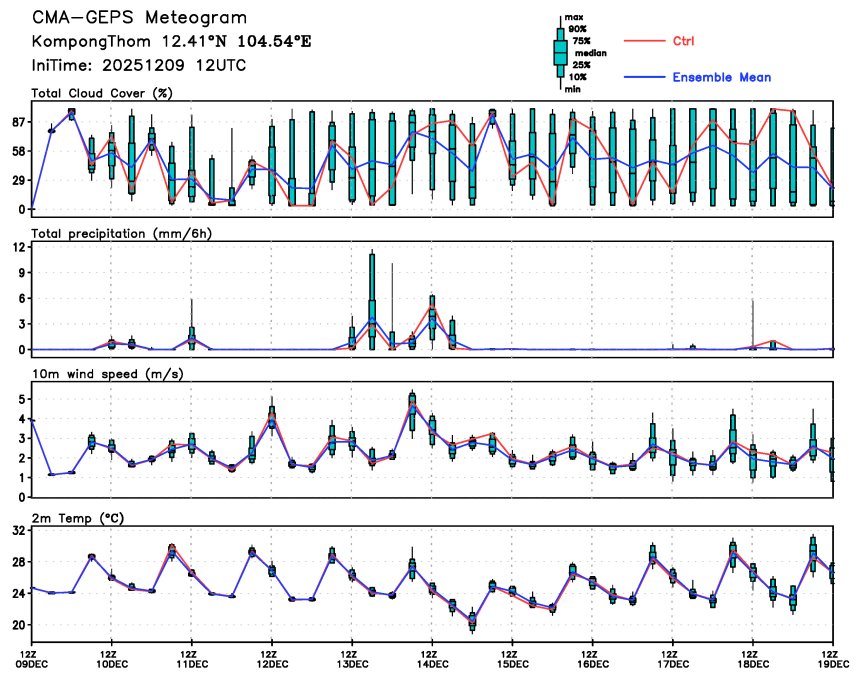
Task: Click the 'max' legend label
Action: (x=574, y=18)
